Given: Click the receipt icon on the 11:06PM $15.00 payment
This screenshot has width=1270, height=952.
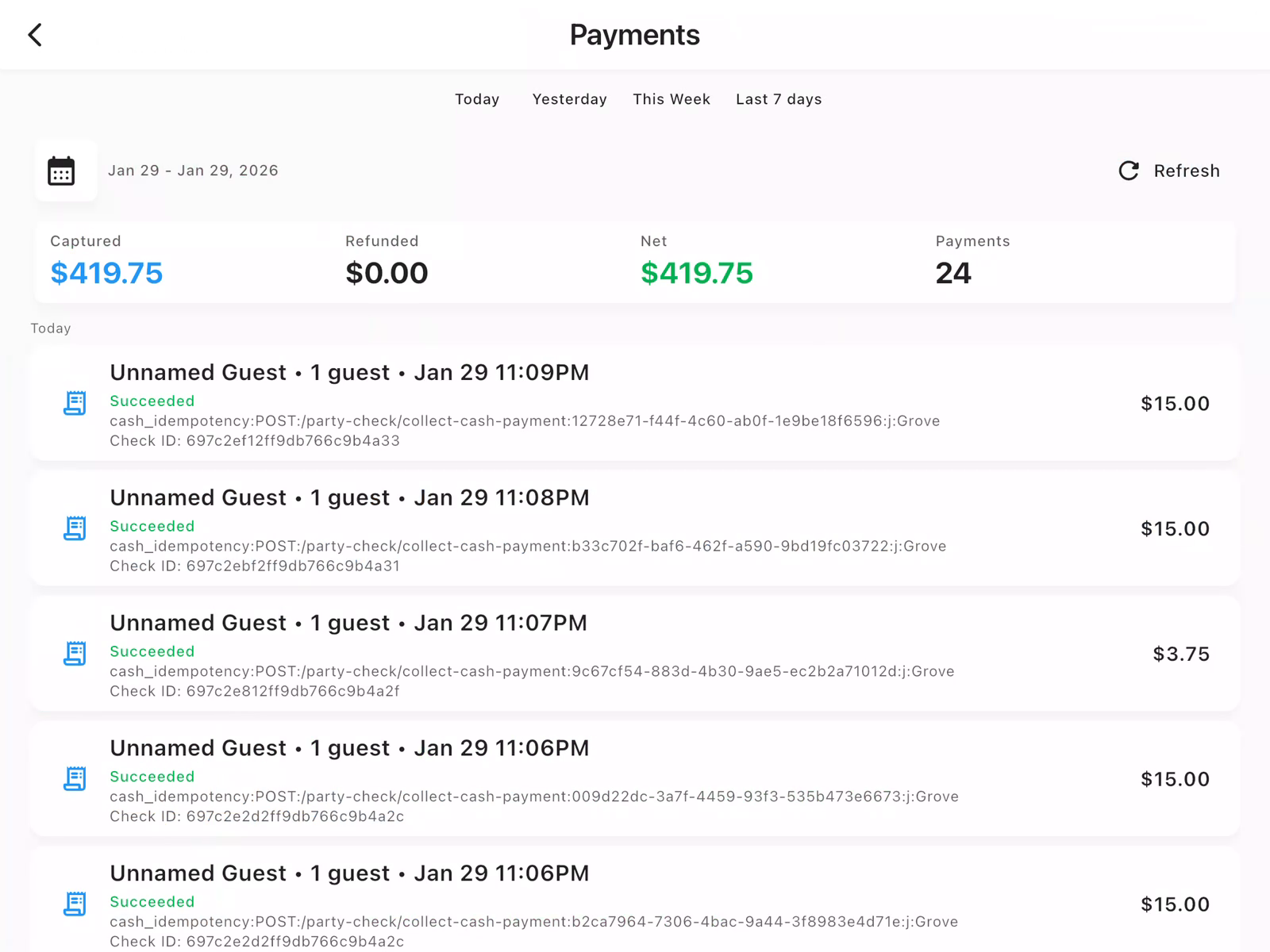Looking at the screenshot, I should pos(75,779).
